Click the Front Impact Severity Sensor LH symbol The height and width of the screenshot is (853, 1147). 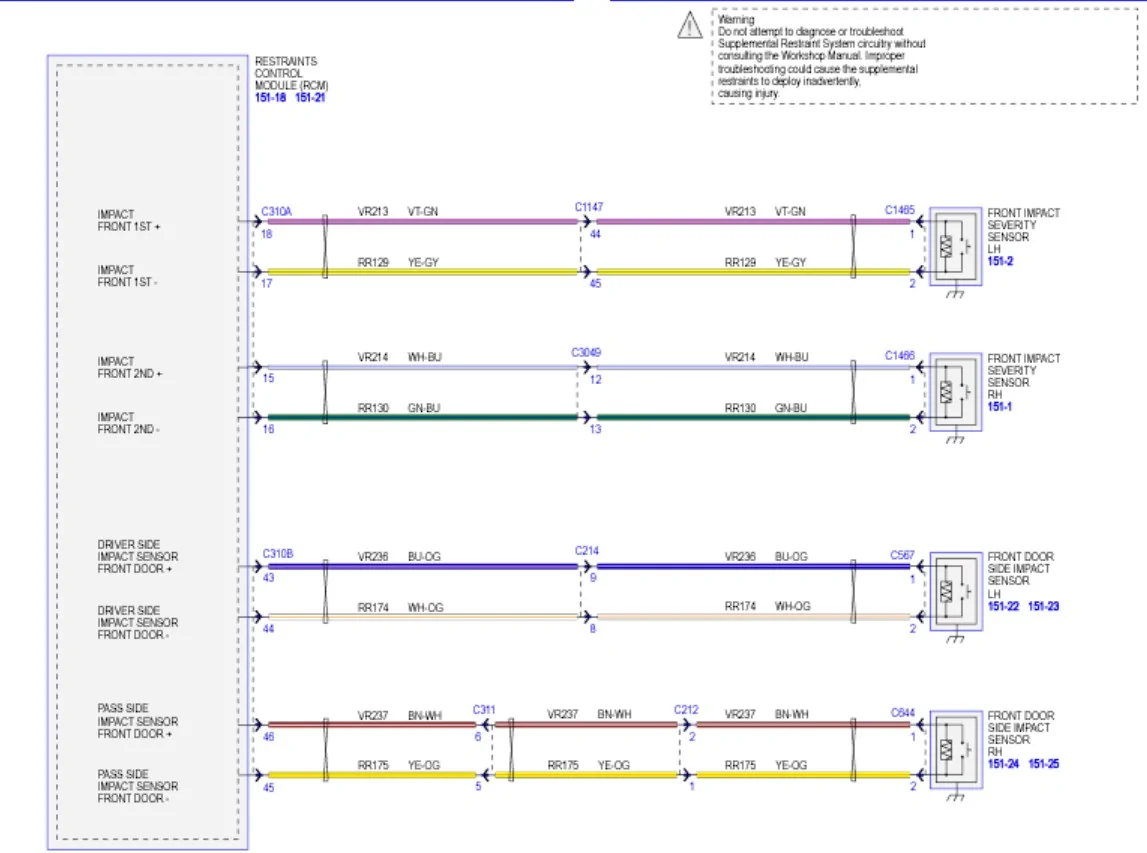click(955, 247)
